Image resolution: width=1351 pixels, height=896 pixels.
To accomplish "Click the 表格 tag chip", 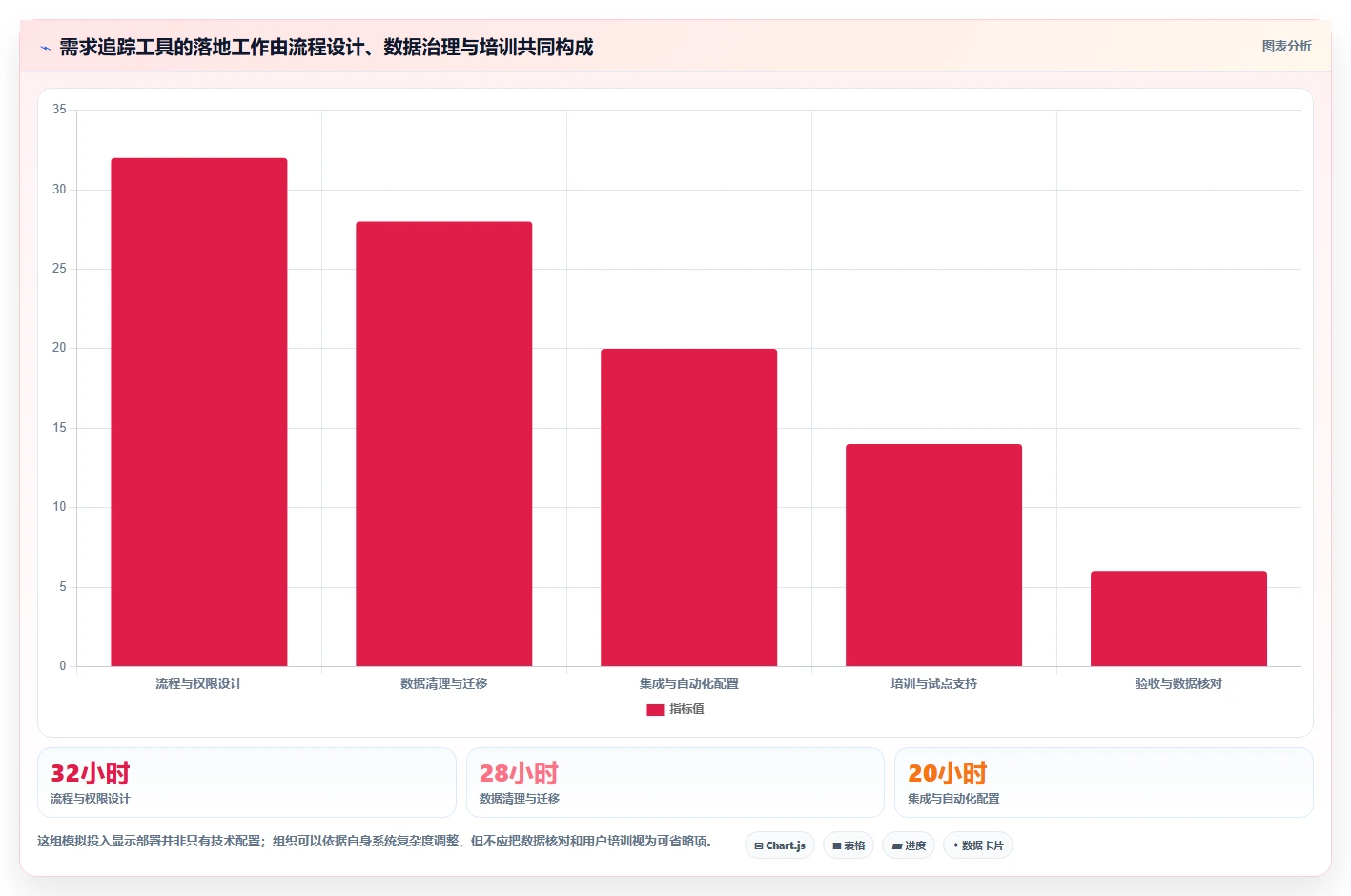I will coord(849,845).
